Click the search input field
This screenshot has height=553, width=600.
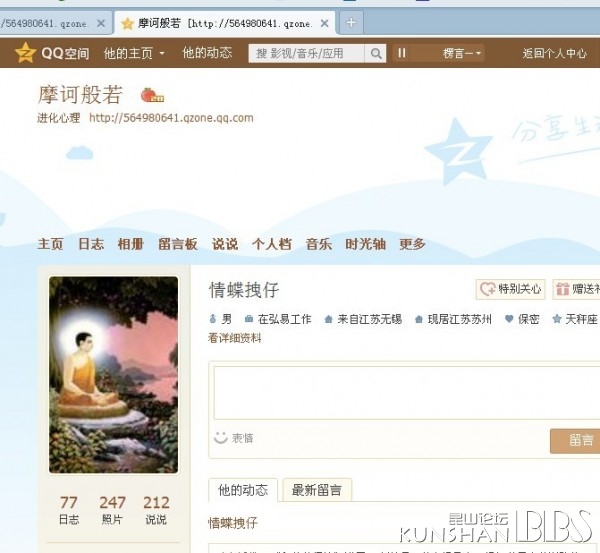tap(307, 53)
